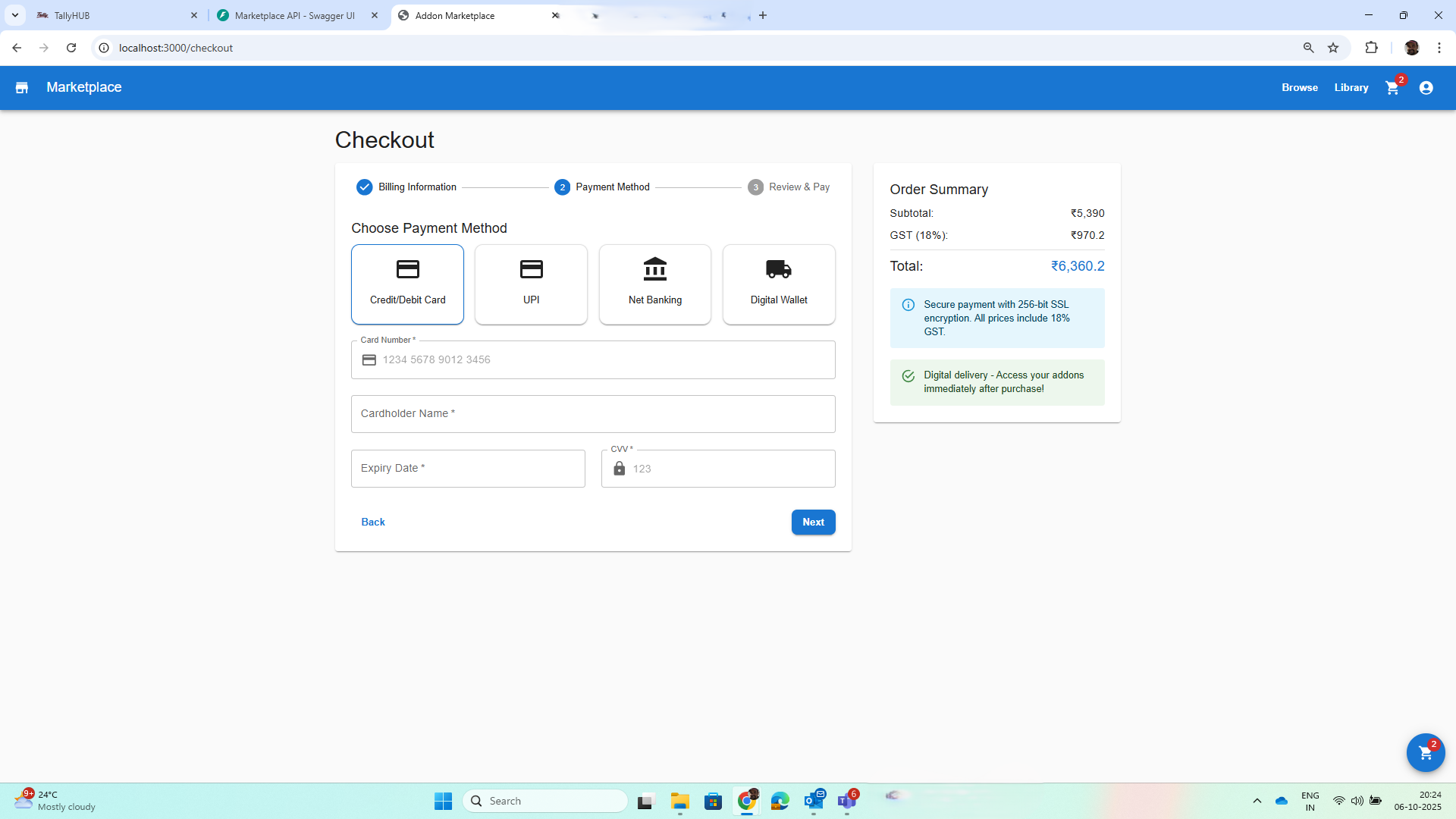Click the floating cart button
Image resolution: width=1456 pixels, height=819 pixels.
click(x=1425, y=752)
